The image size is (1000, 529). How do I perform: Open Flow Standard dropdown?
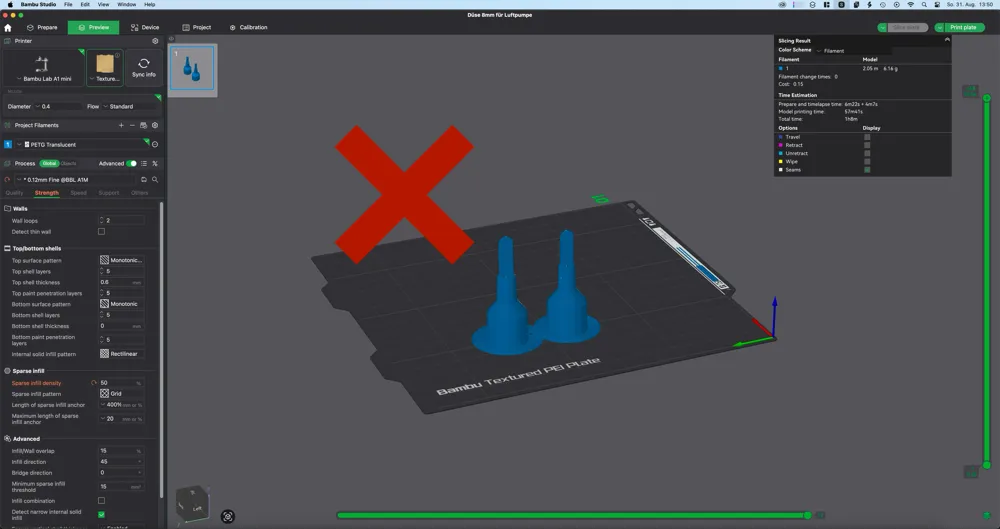click(129, 107)
